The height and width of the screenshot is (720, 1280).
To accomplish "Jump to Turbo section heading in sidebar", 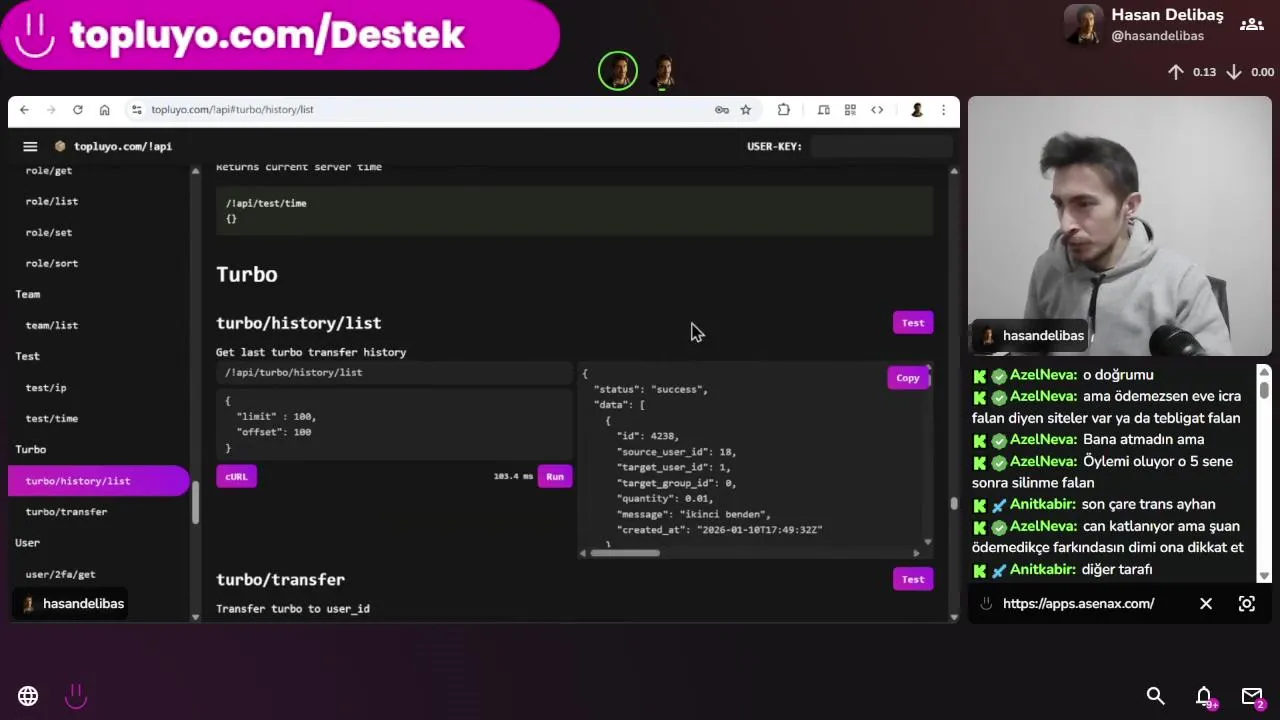I will (x=31, y=450).
